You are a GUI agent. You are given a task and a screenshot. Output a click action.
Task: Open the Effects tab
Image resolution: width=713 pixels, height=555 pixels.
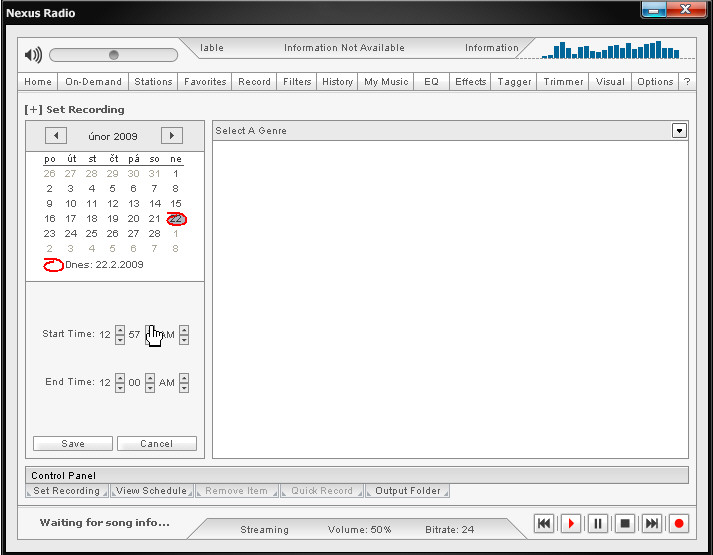pos(471,82)
